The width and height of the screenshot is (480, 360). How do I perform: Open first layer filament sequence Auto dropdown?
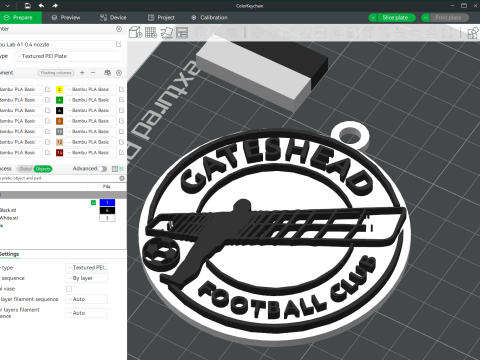coord(87,299)
